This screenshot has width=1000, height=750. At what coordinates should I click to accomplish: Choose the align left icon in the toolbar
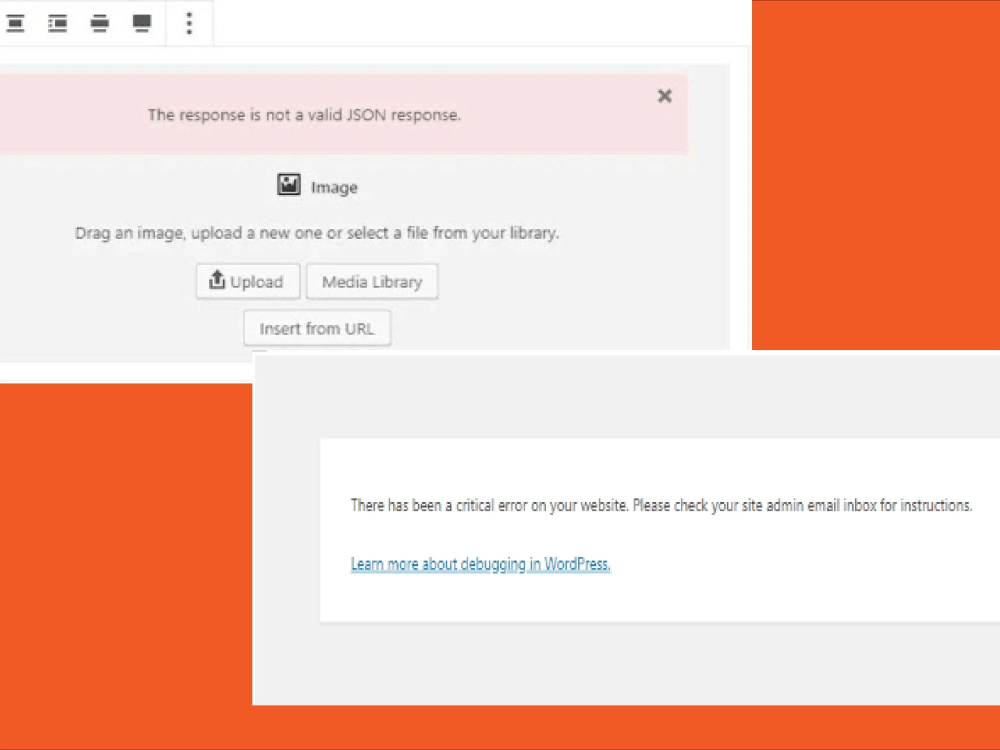point(57,22)
